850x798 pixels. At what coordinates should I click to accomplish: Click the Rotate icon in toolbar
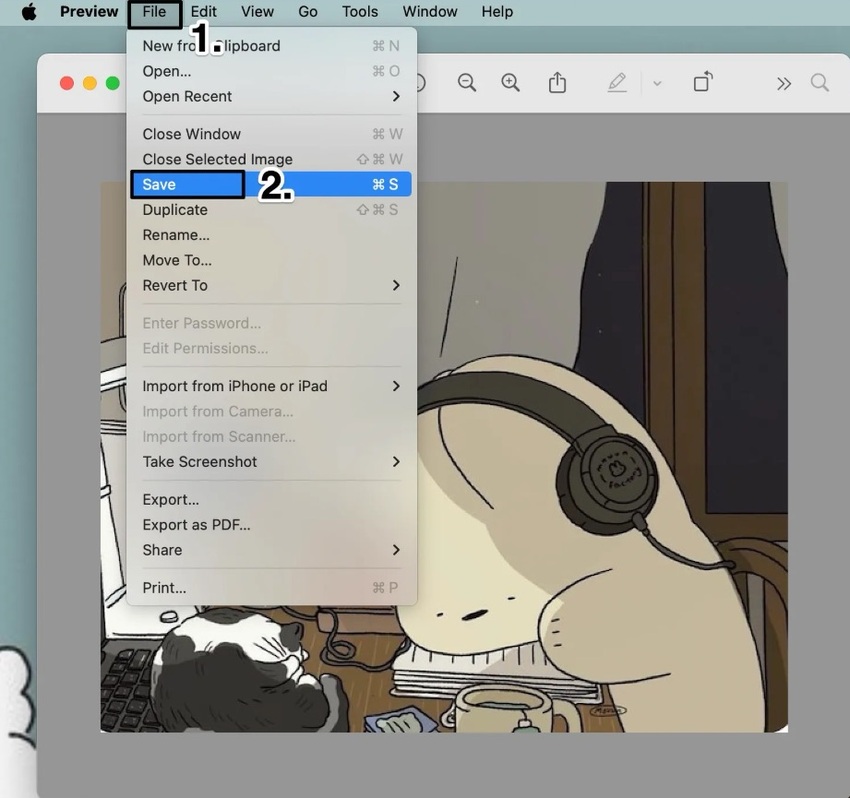[703, 82]
